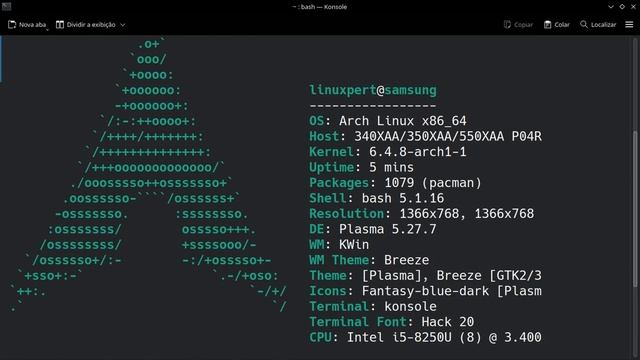Click the OS line Arch Linux x86_64
The height and width of the screenshot is (360, 640).
[388, 121]
